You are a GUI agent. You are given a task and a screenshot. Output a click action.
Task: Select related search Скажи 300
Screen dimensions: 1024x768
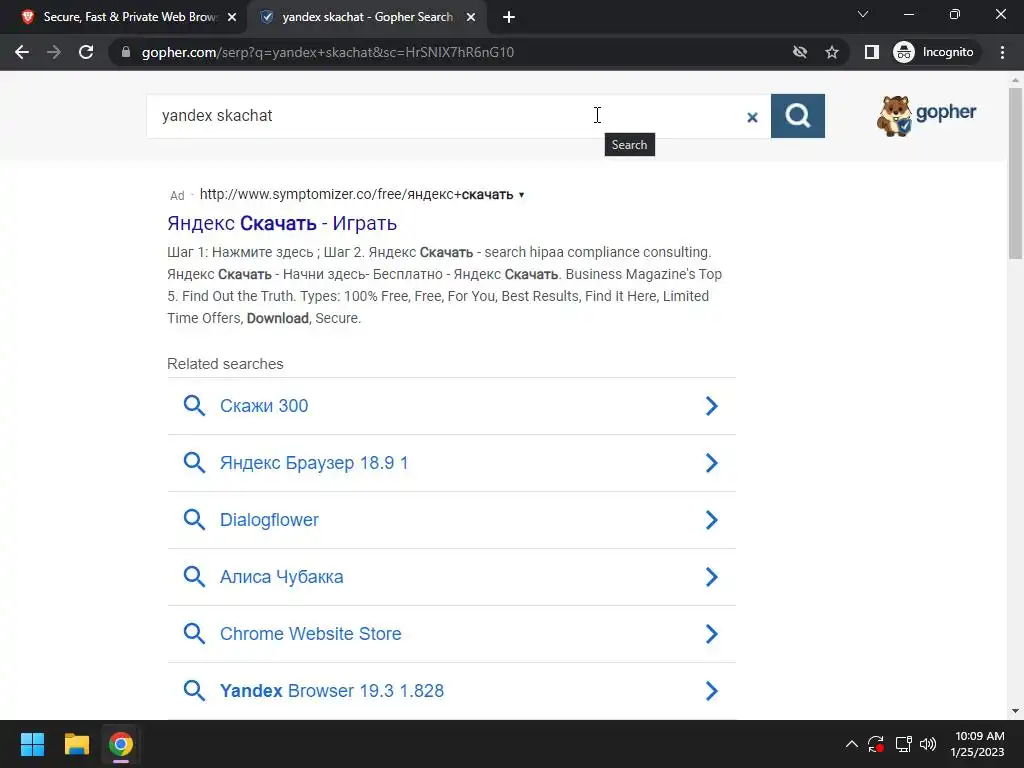451,406
